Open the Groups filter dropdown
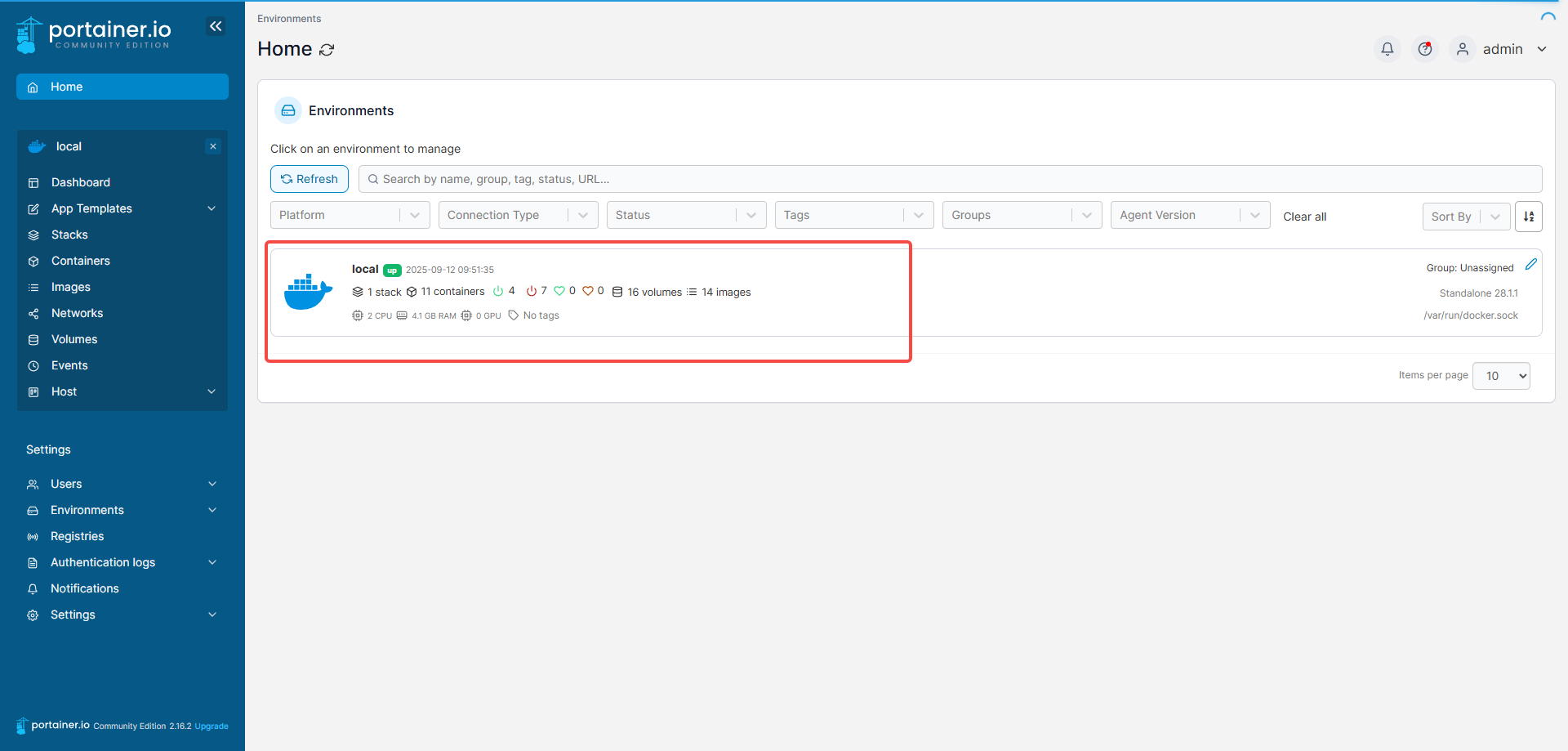1568x751 pixels. (x=1022, y=215)
